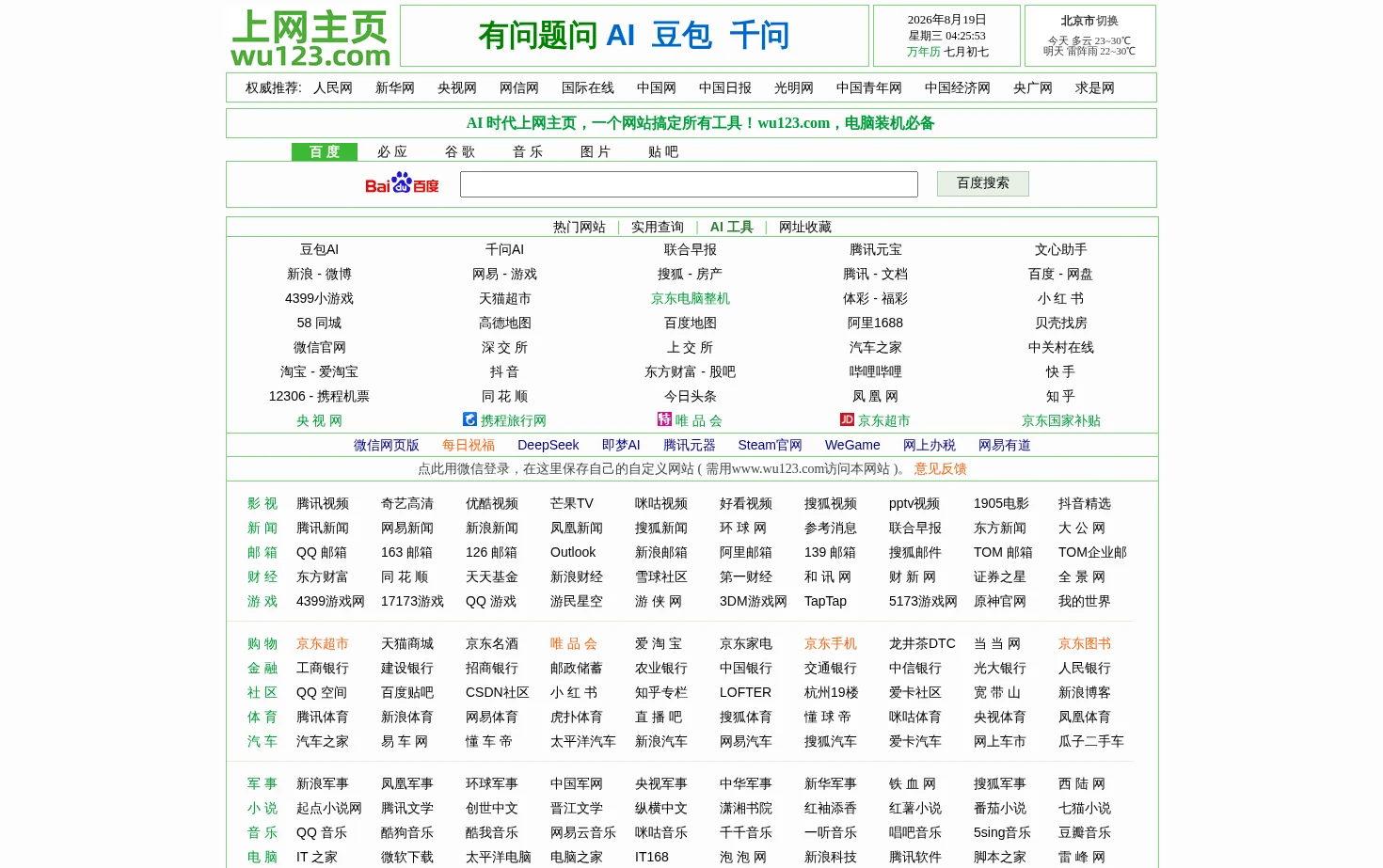Open the 高德地图 link
Image resolution: width=1383 pixels, height=868 pixels.
tap(505, 324)
